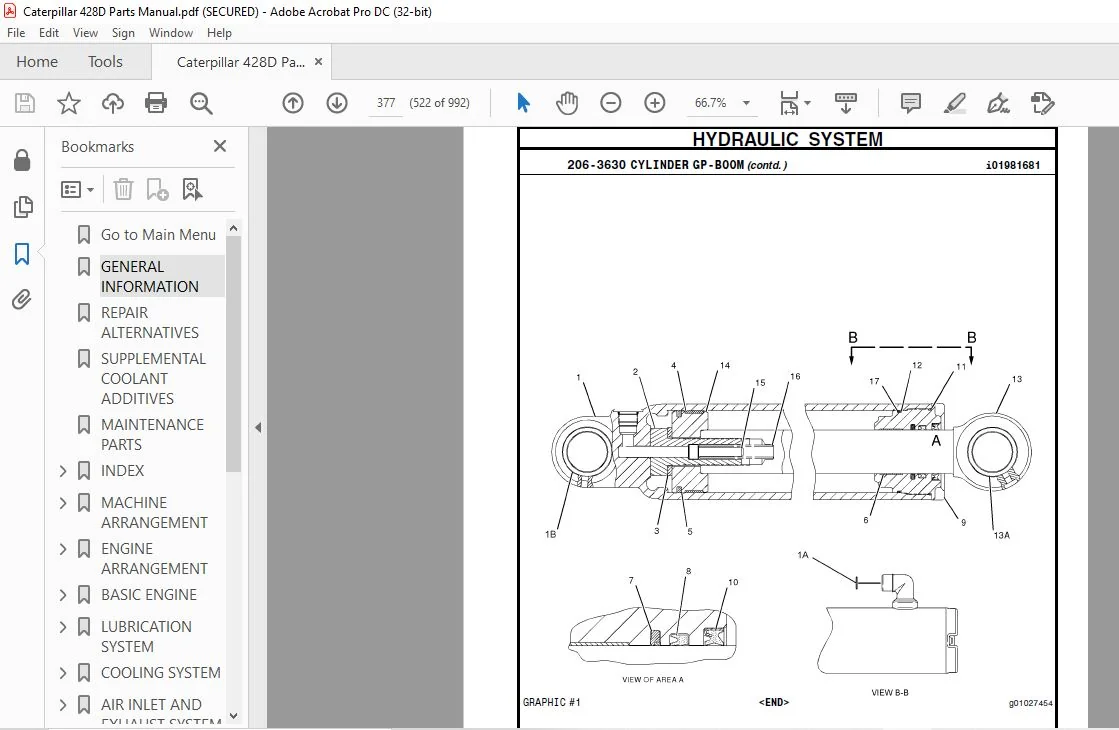Screen dimensions: 1119x730
Task: Expand the COOLING SYSTEM bookmark
Action: pyautogui.click(x=63, y=673)
